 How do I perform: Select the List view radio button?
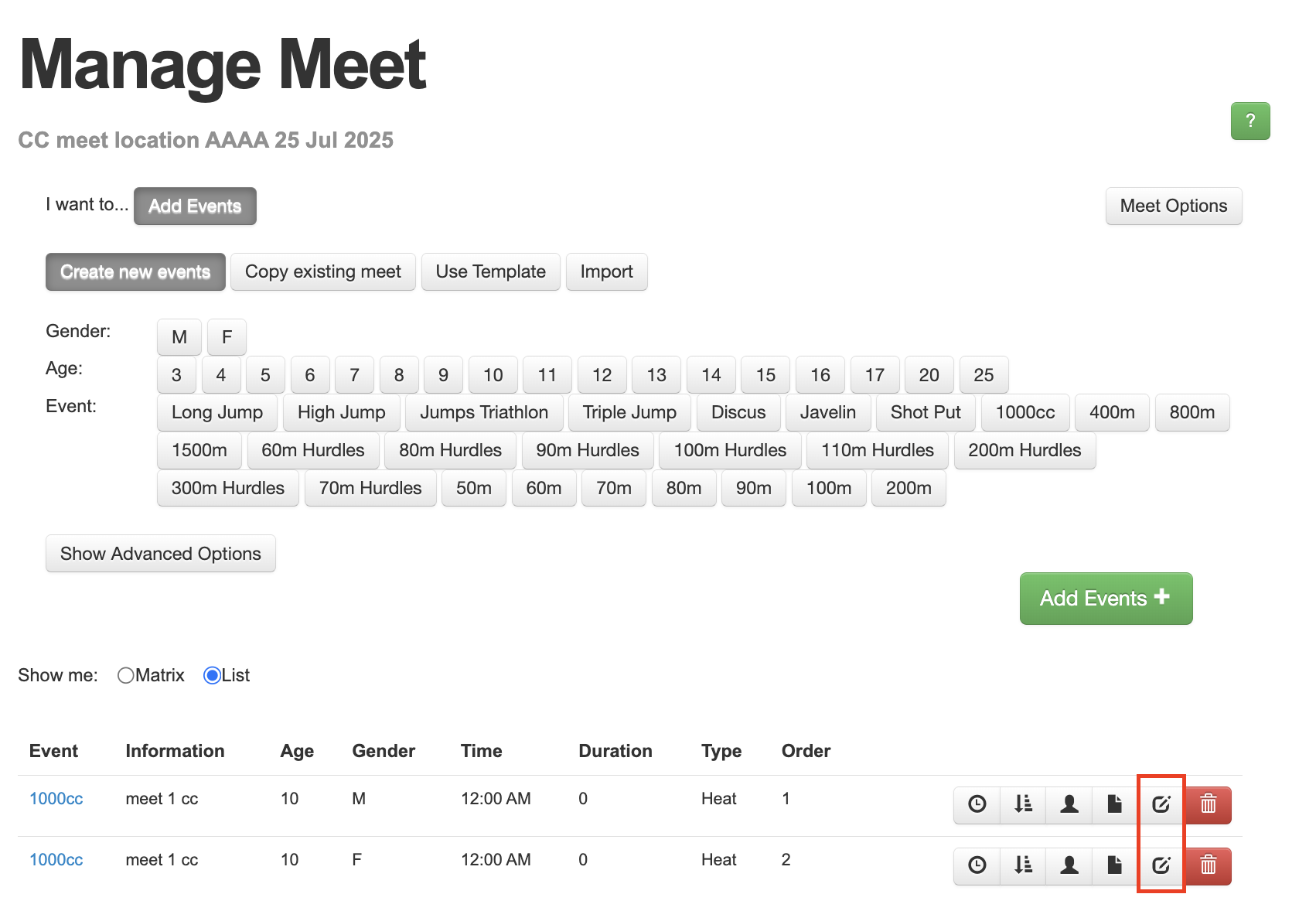coord(212,675)
